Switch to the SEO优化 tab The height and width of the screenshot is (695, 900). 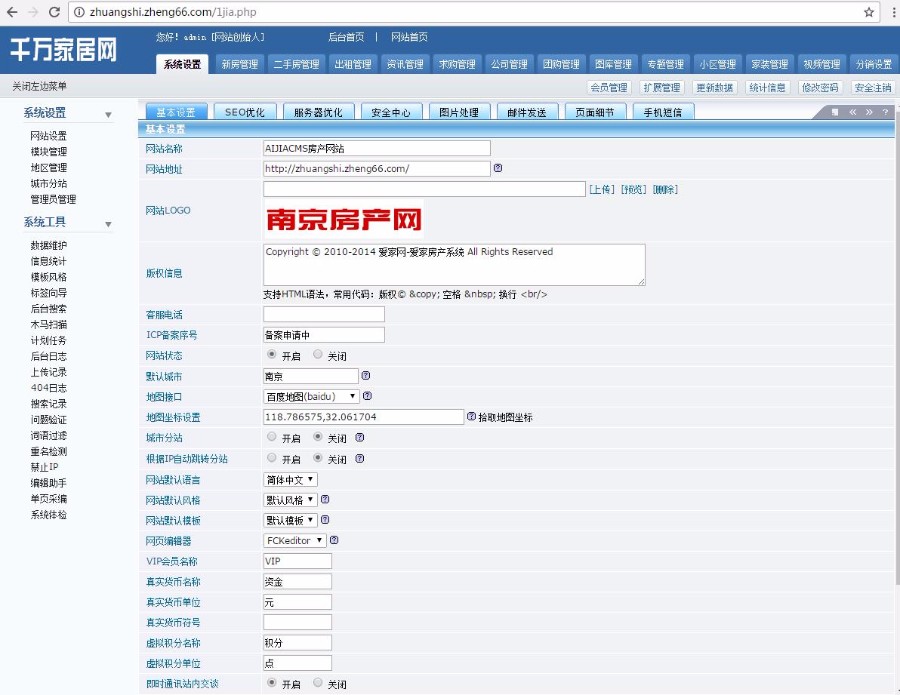coord(244,112)
